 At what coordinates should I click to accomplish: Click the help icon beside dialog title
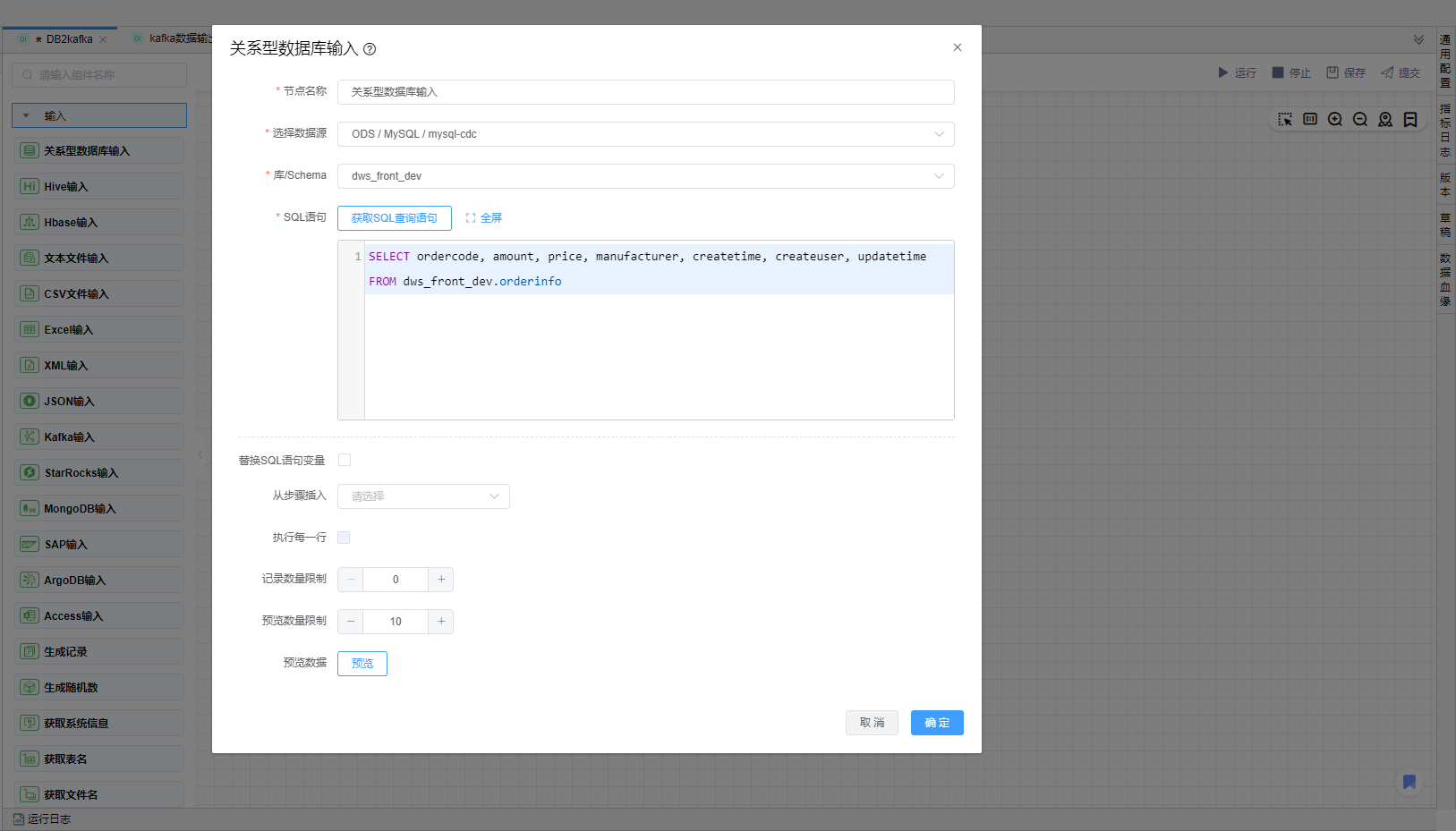point(370,49)
